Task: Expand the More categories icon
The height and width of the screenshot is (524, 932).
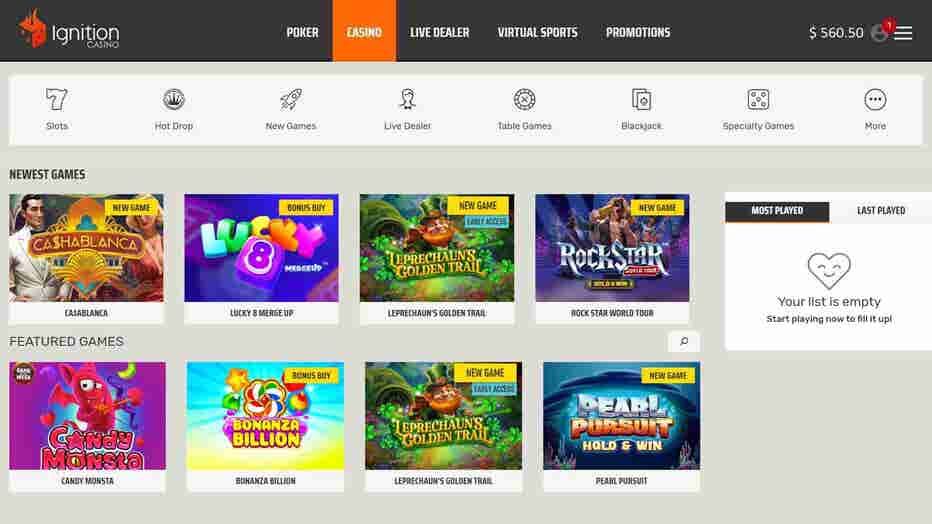Action: pos(875,99)
